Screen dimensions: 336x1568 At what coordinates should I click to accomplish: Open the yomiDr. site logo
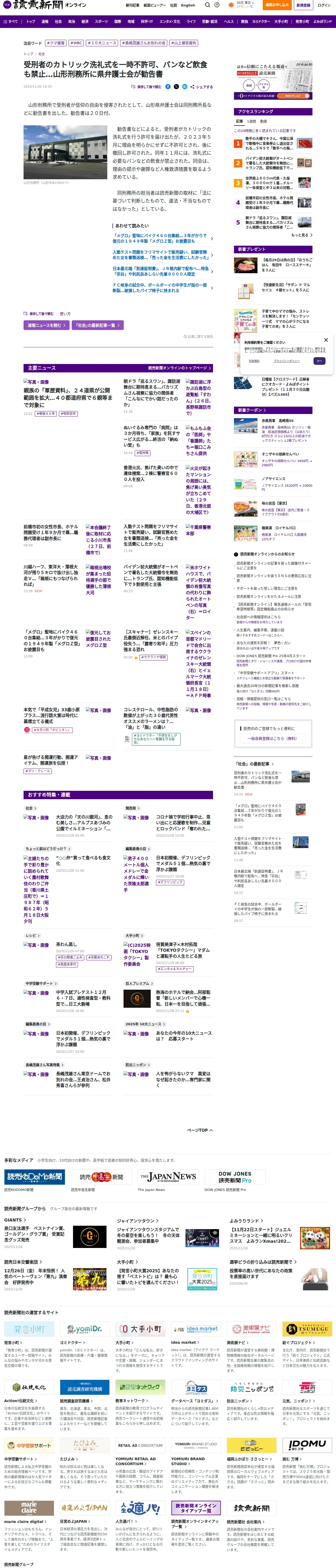point(85,1329)
